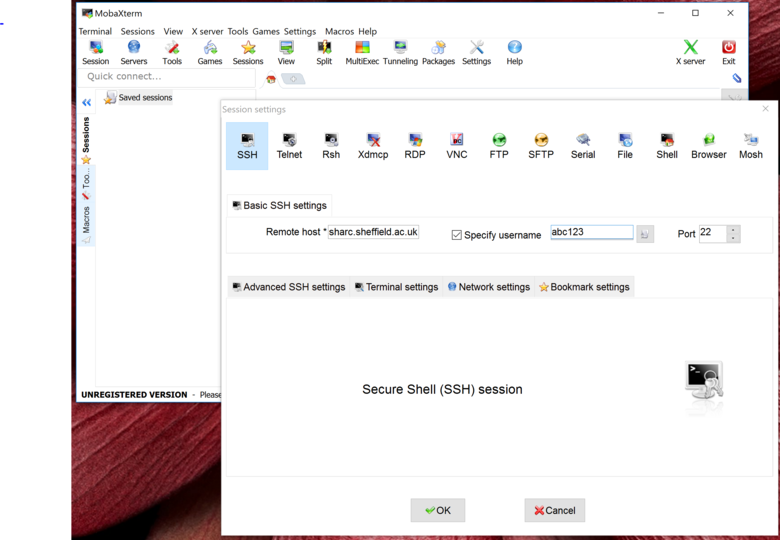
Task: Toggle the Specify username checkbox
Action: point(456,235)
